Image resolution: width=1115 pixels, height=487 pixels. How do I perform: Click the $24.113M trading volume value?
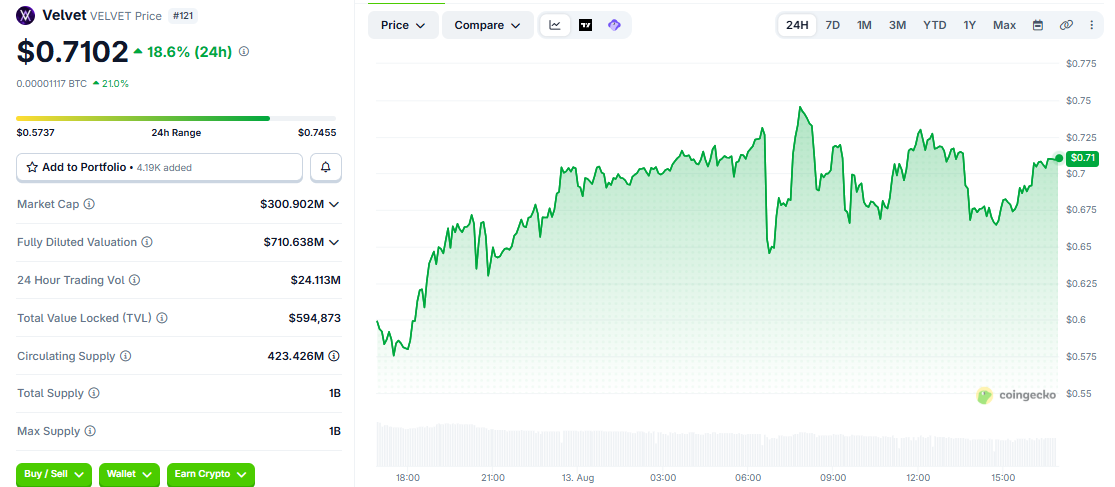(316, 280)
